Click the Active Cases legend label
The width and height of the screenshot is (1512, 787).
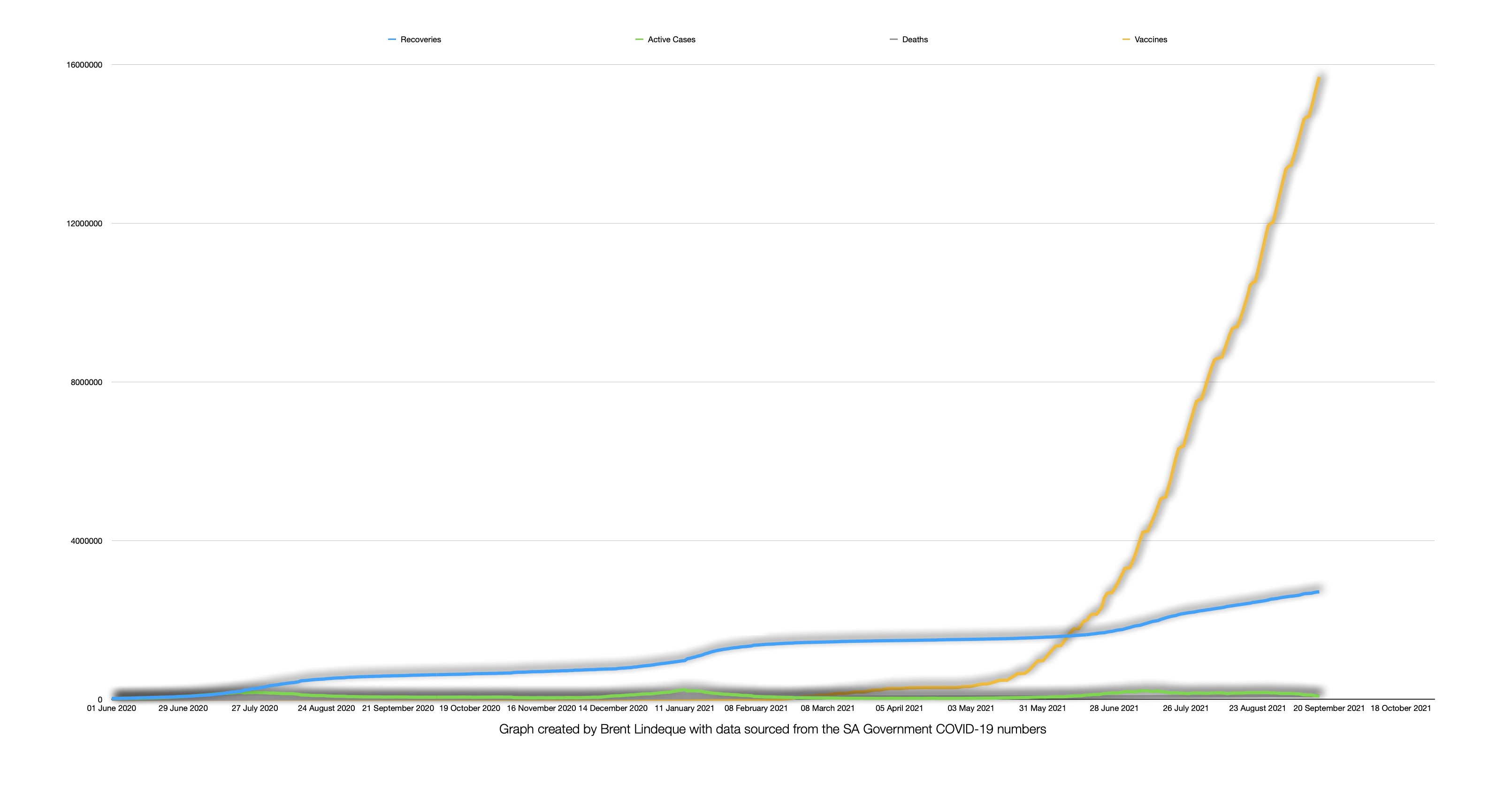point(671,39)
